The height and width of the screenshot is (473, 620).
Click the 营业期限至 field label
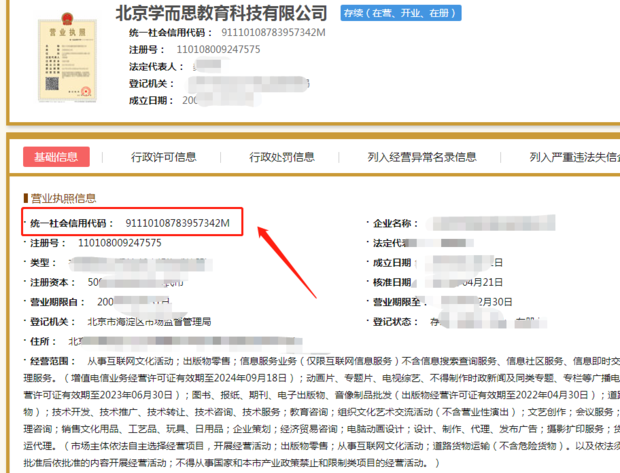(x=398, y=302)
